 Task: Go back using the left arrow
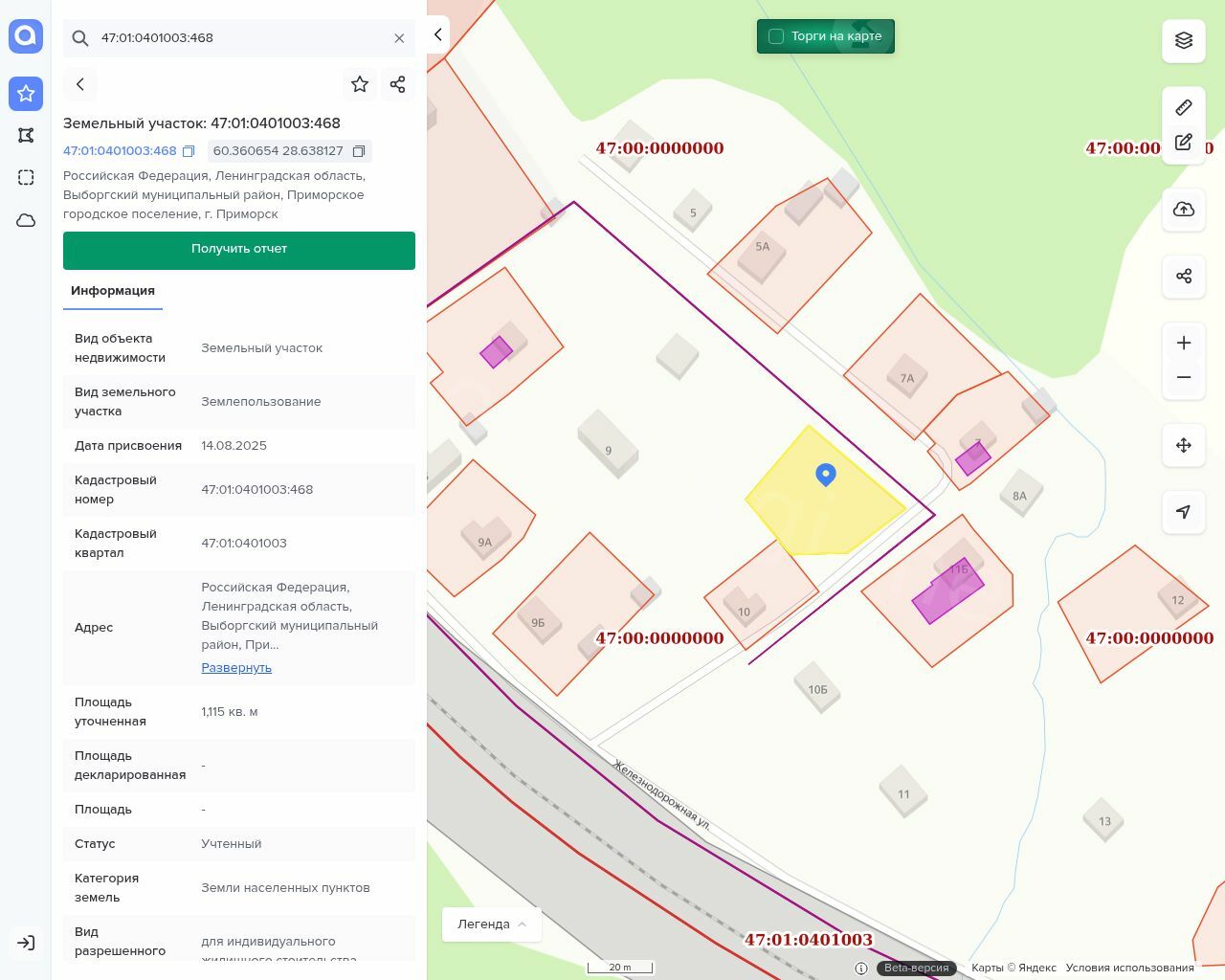tap(80, 84)
